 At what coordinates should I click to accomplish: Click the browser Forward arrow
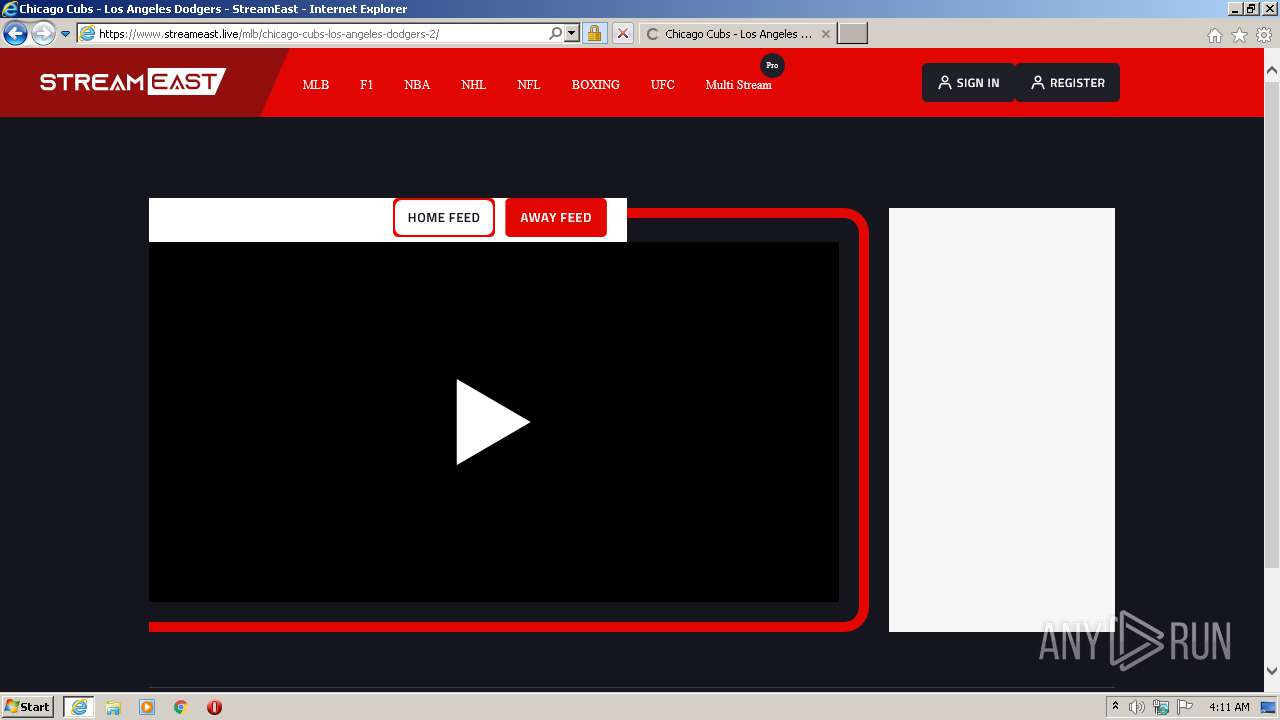click(x=42, y=33)
